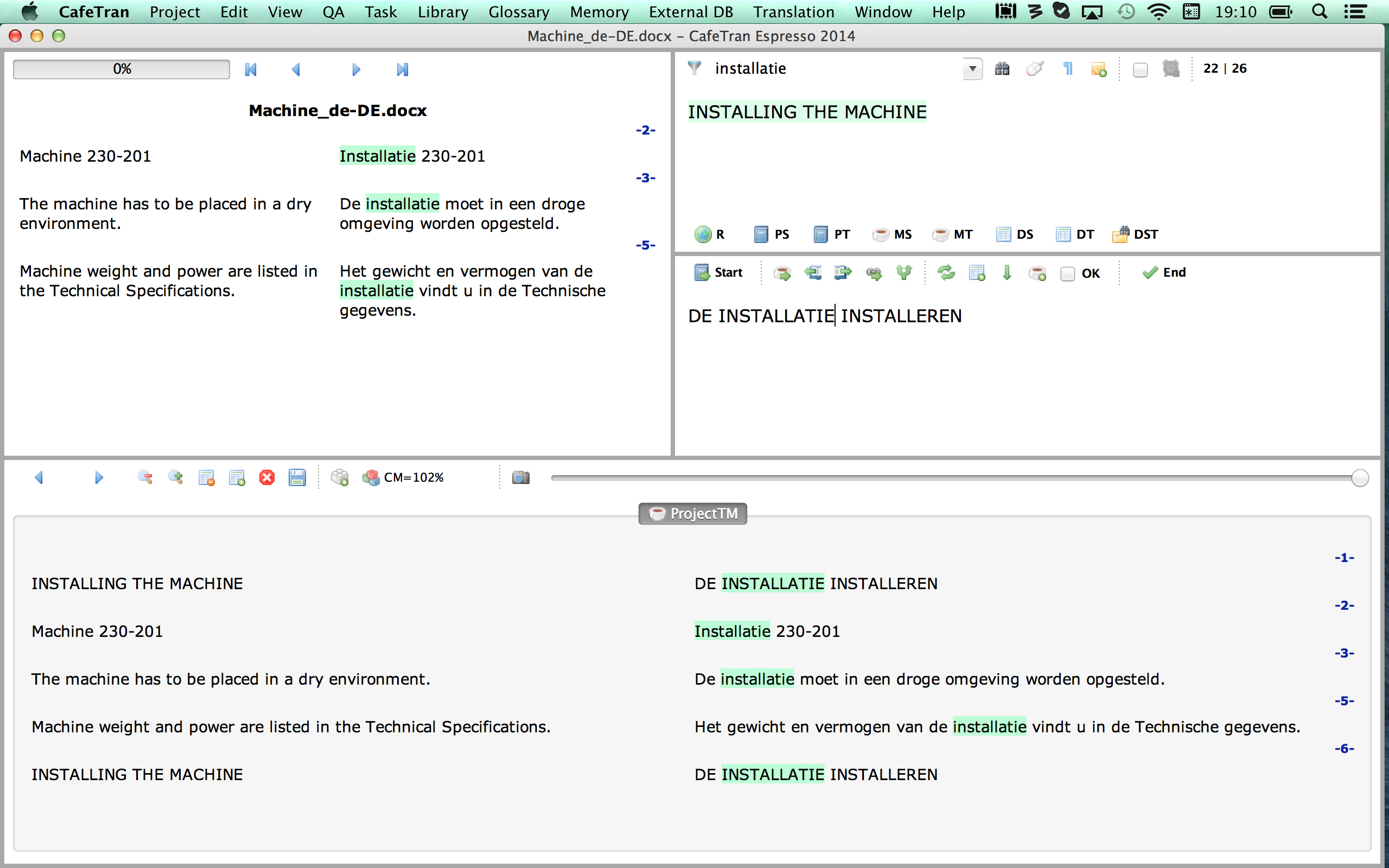
Task: Open the filter field dropdown arrow
Action: click(972, 69)
